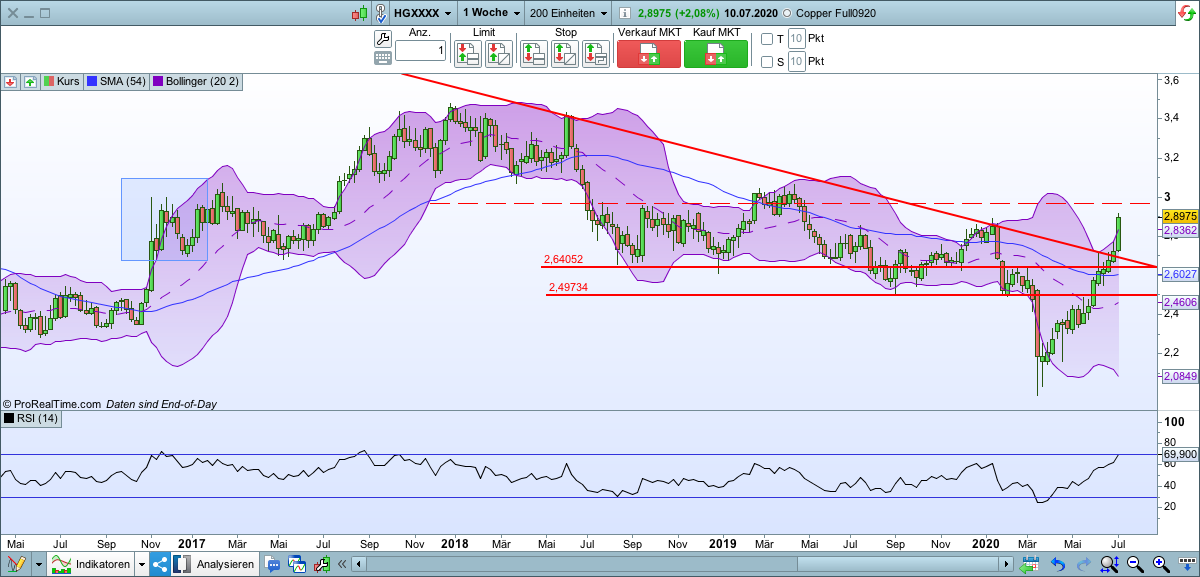Viewport: 1200px width, 577px height.
Task: Select the drawing pencil tool icon
Action: [16, 563]
